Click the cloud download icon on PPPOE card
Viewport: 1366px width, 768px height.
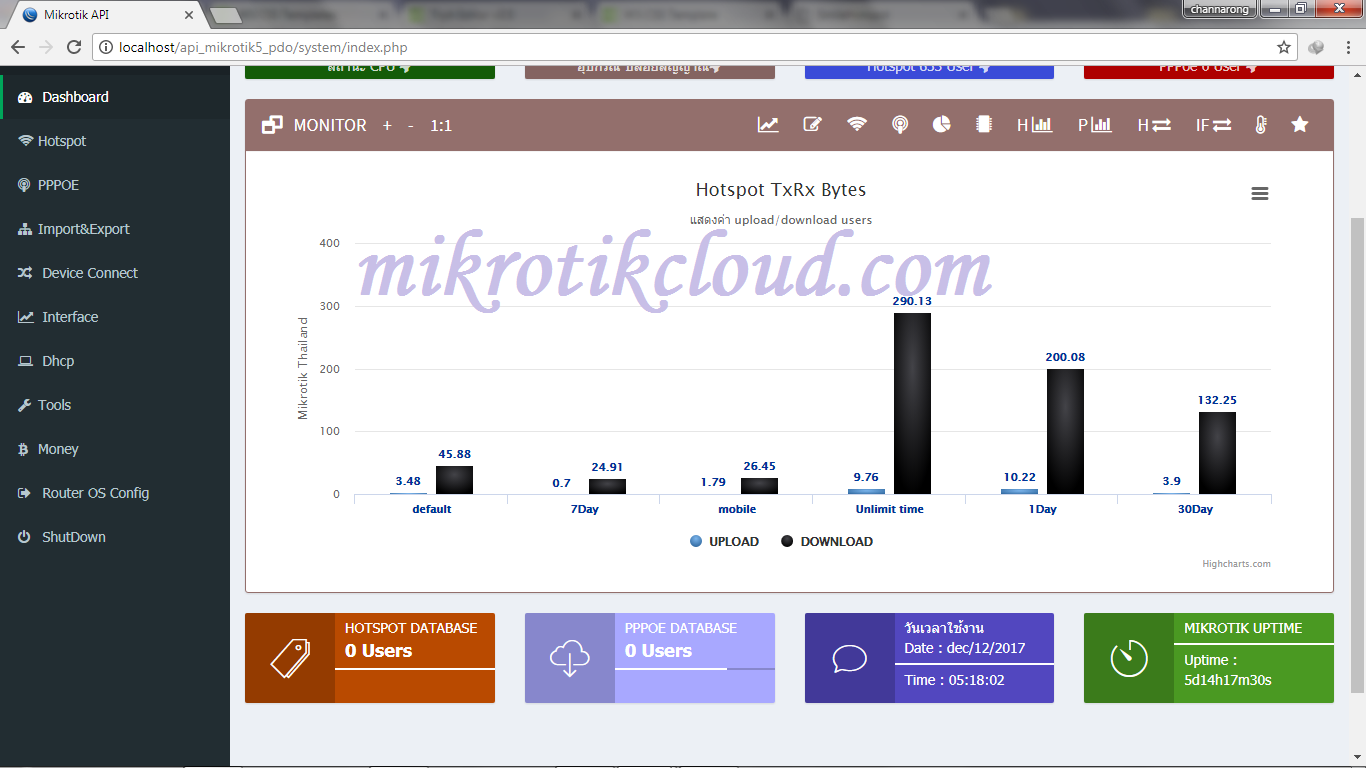570,658
